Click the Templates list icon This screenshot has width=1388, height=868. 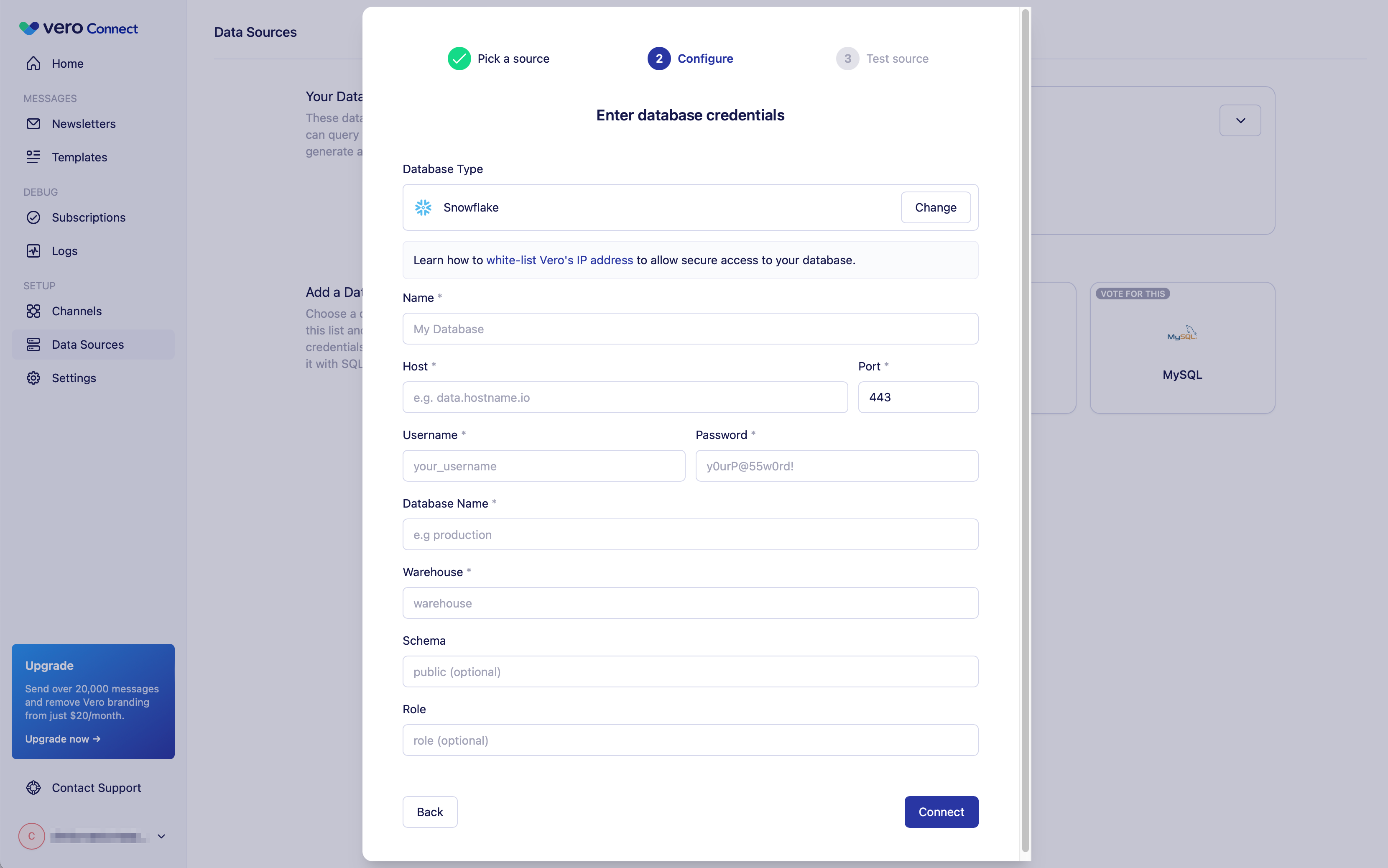pyautogui.click(x=33, y=157)
